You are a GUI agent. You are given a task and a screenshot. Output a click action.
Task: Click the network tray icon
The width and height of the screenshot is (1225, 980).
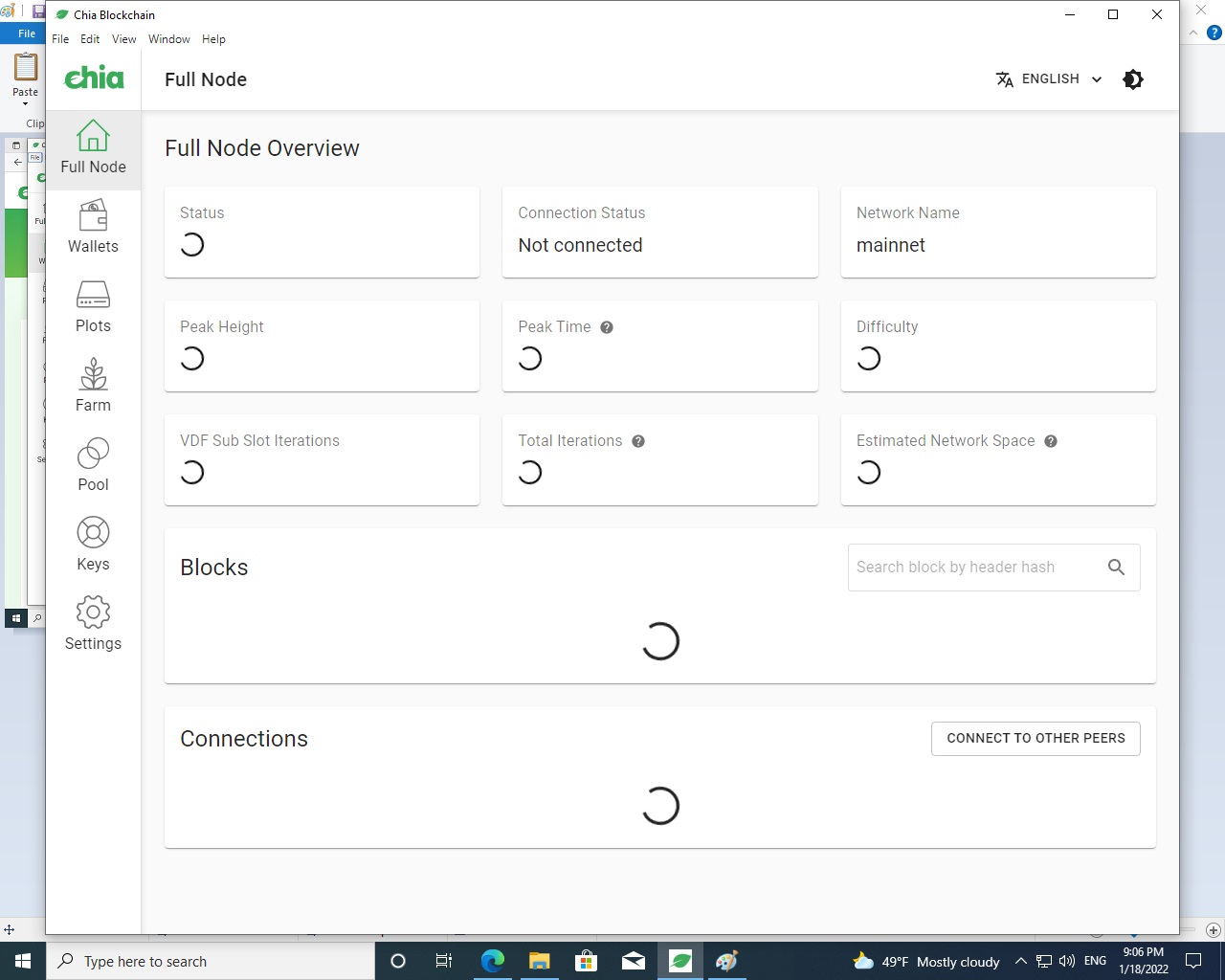[1044, 961]
